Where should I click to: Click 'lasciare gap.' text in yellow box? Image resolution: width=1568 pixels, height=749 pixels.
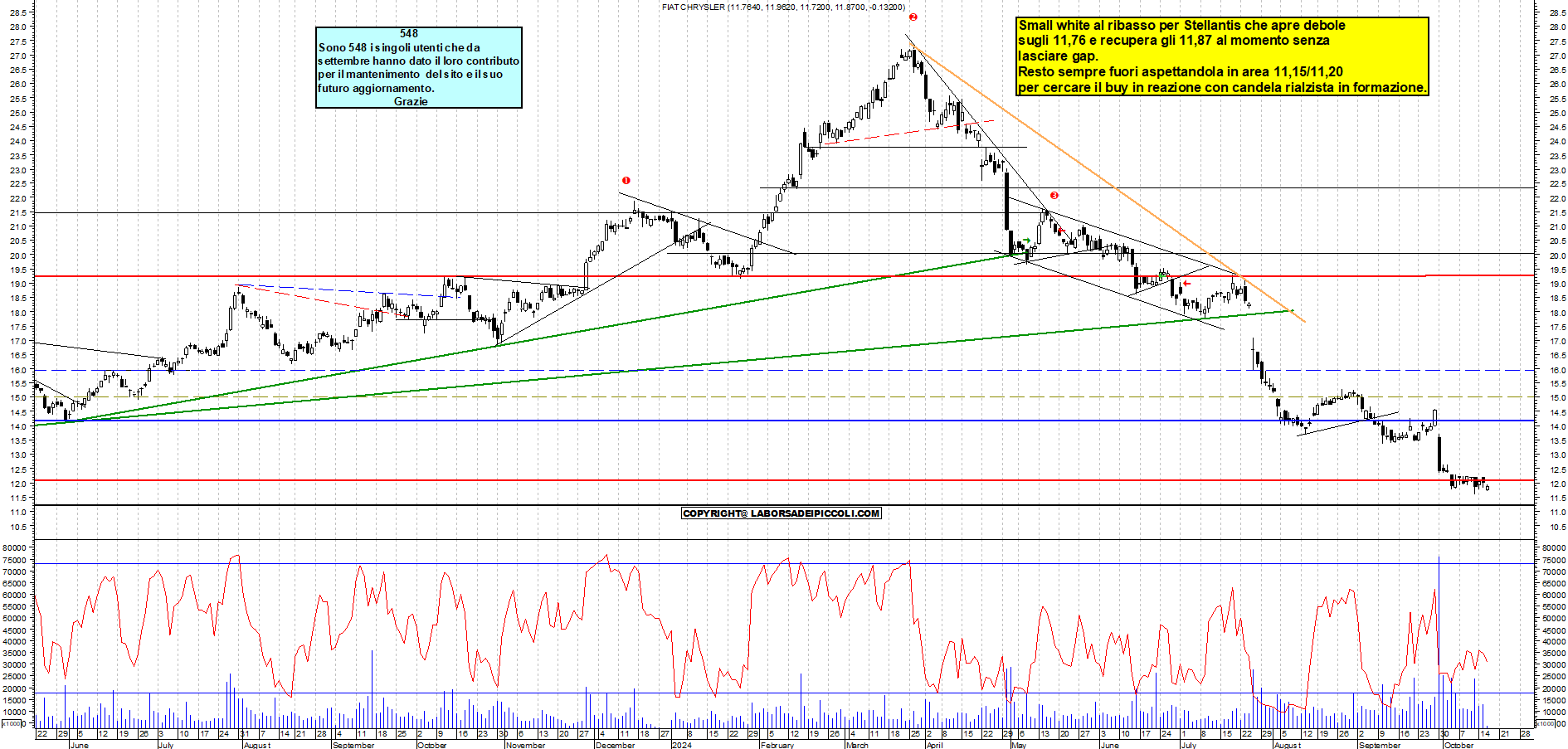[x=1058, y=56]
